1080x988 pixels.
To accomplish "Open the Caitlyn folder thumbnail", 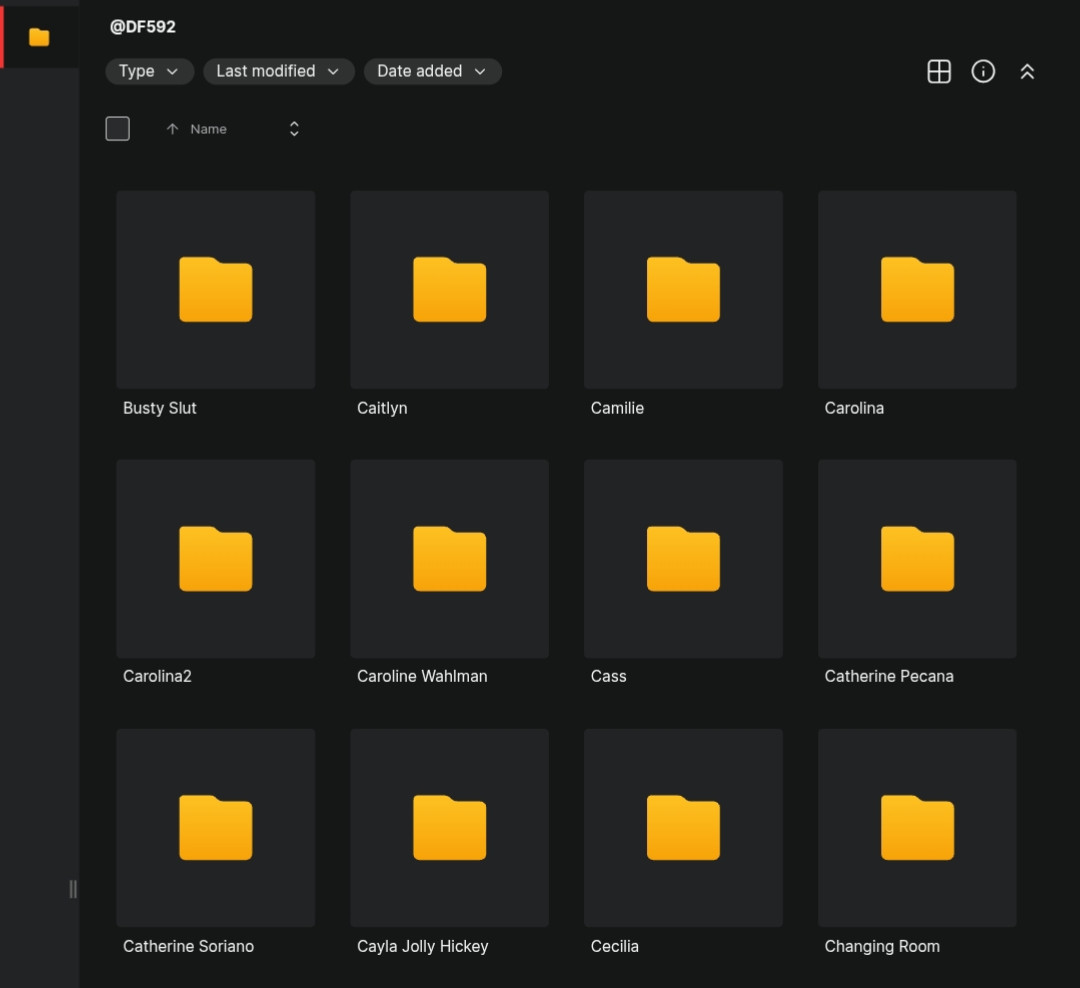I will (x=449, y=290).
